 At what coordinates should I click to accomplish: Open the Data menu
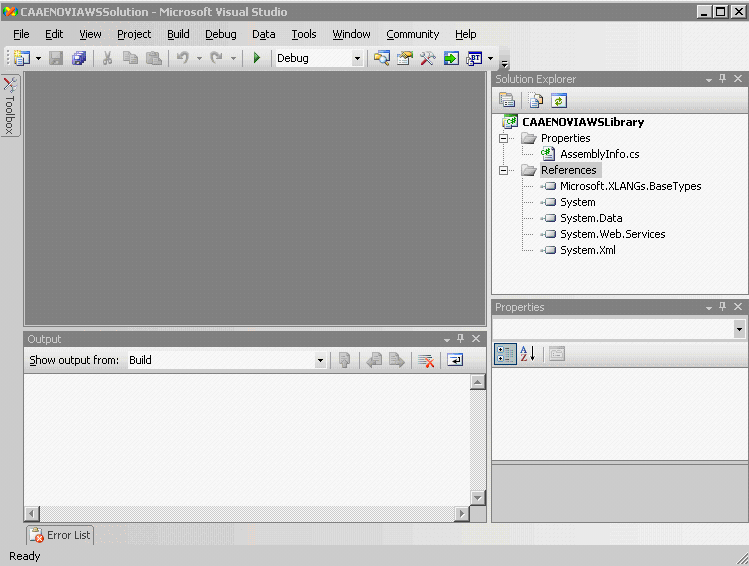coord(264,34)
